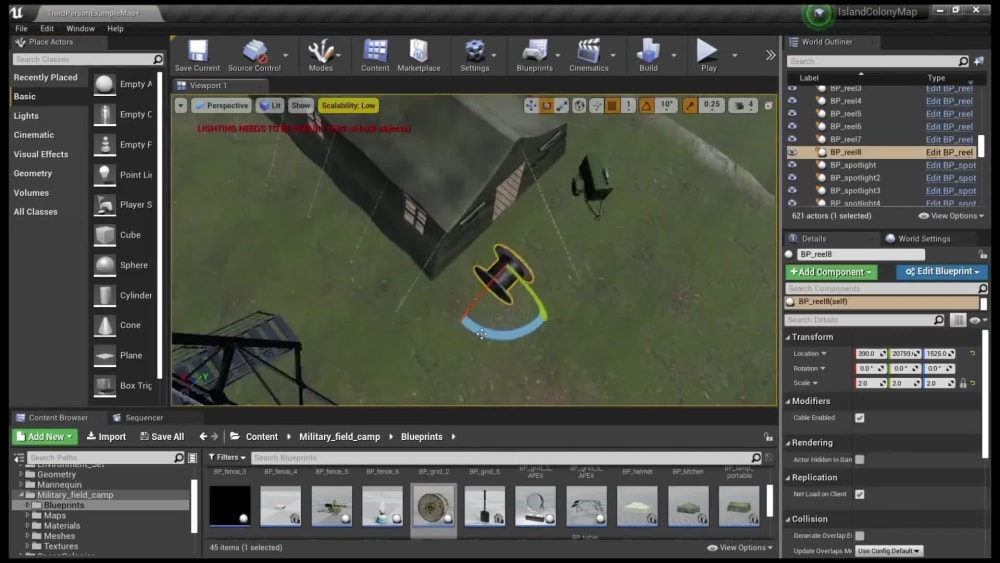Toggle visibility eye for BP_spotlight
This screenshot has width=1000, height=563.
(x=792, y=165)
